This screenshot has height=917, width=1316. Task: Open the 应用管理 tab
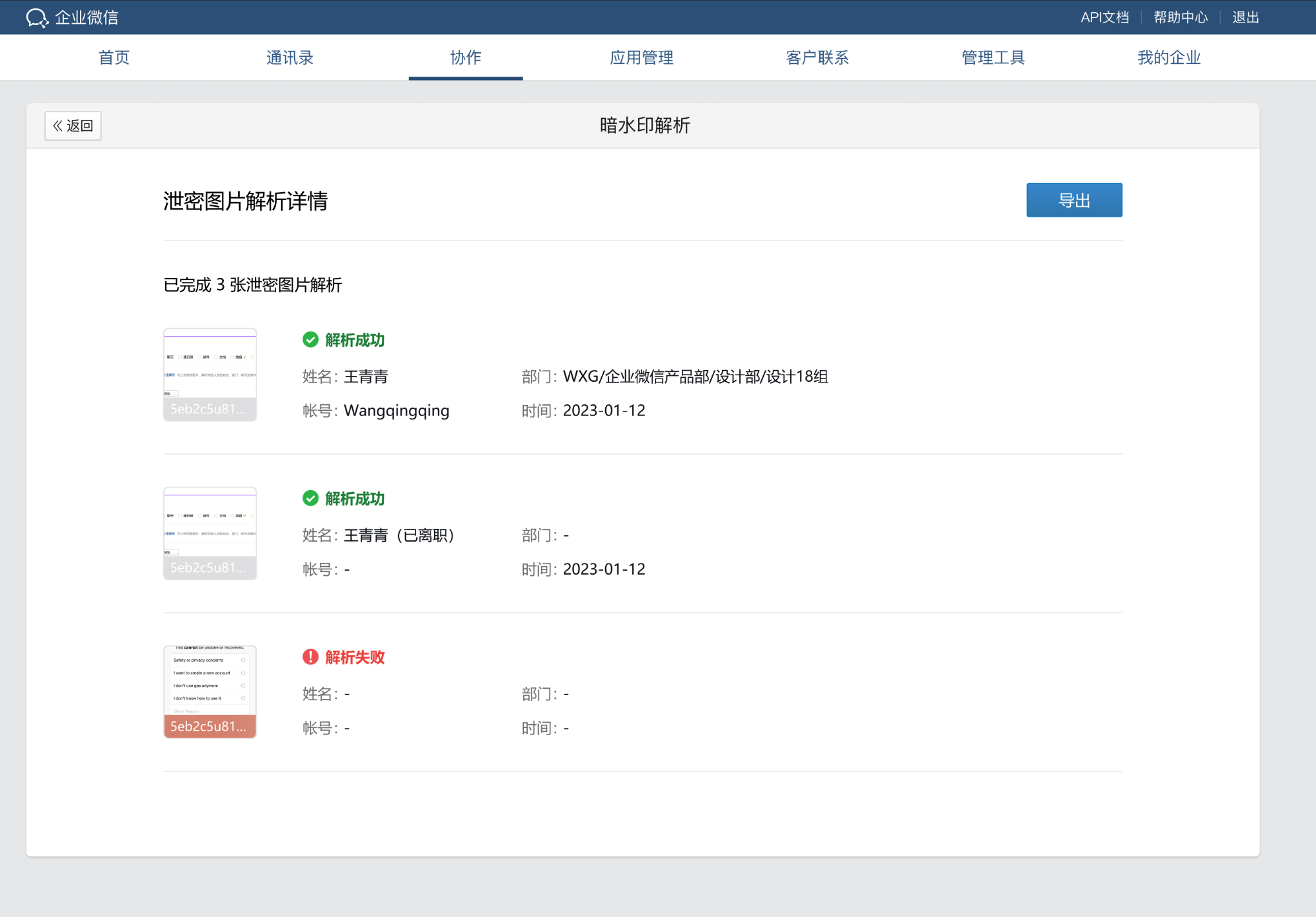point(641,57)
